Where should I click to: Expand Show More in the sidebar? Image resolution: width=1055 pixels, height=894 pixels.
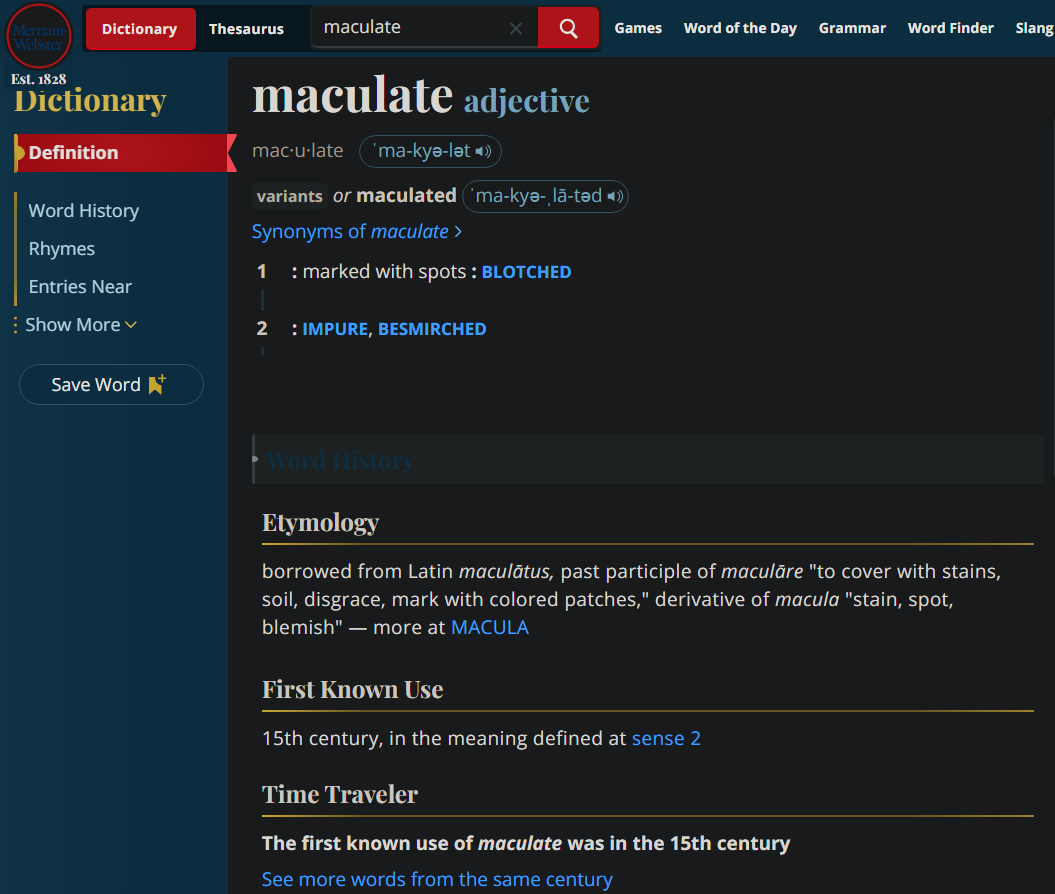(81, 325)
